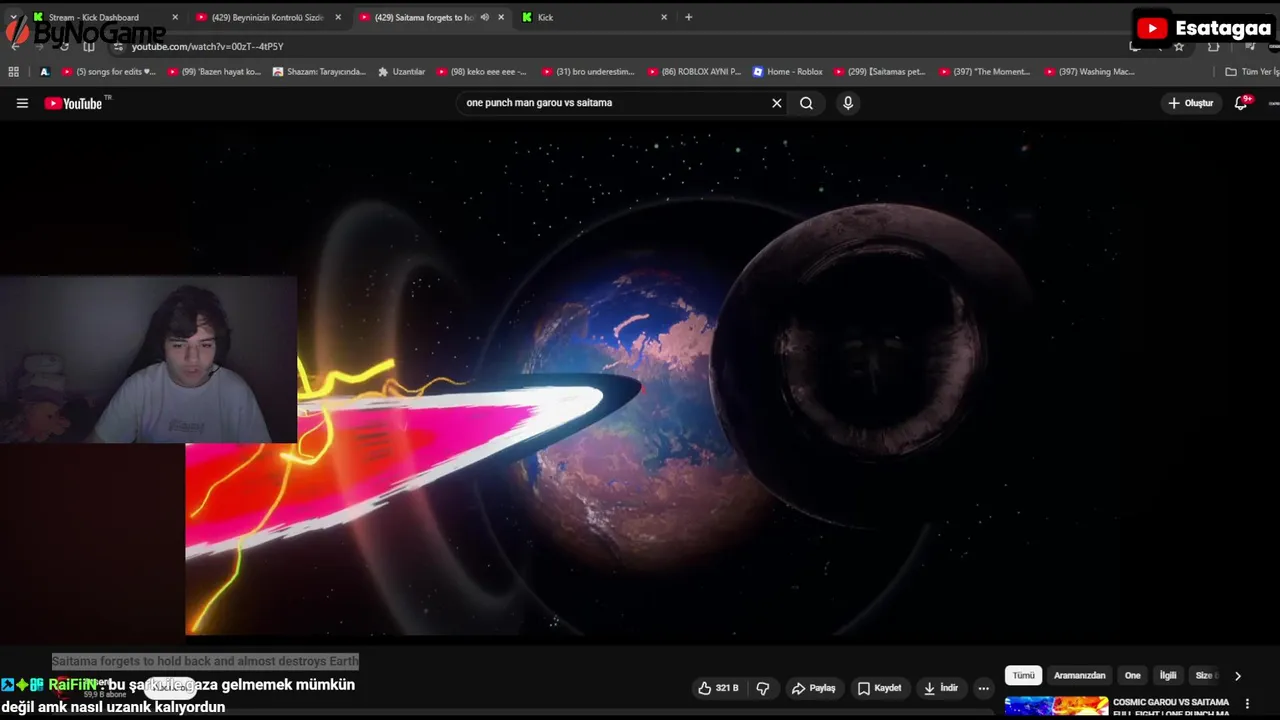
Task: Like the video (321 B)
Action: coord(718,688)
